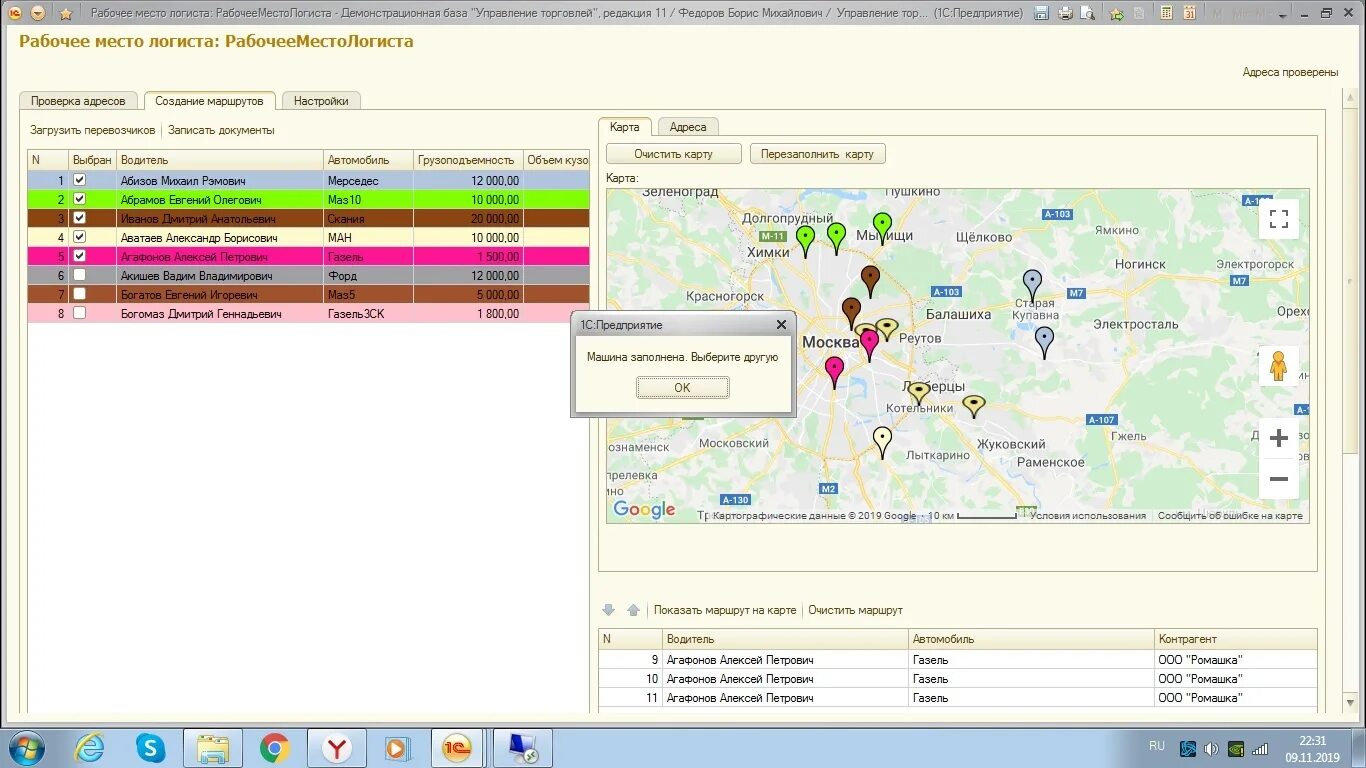Click the yellow map pin near Жуковский
This screenshot has height=768, width=1366.
tap(973, 406)
